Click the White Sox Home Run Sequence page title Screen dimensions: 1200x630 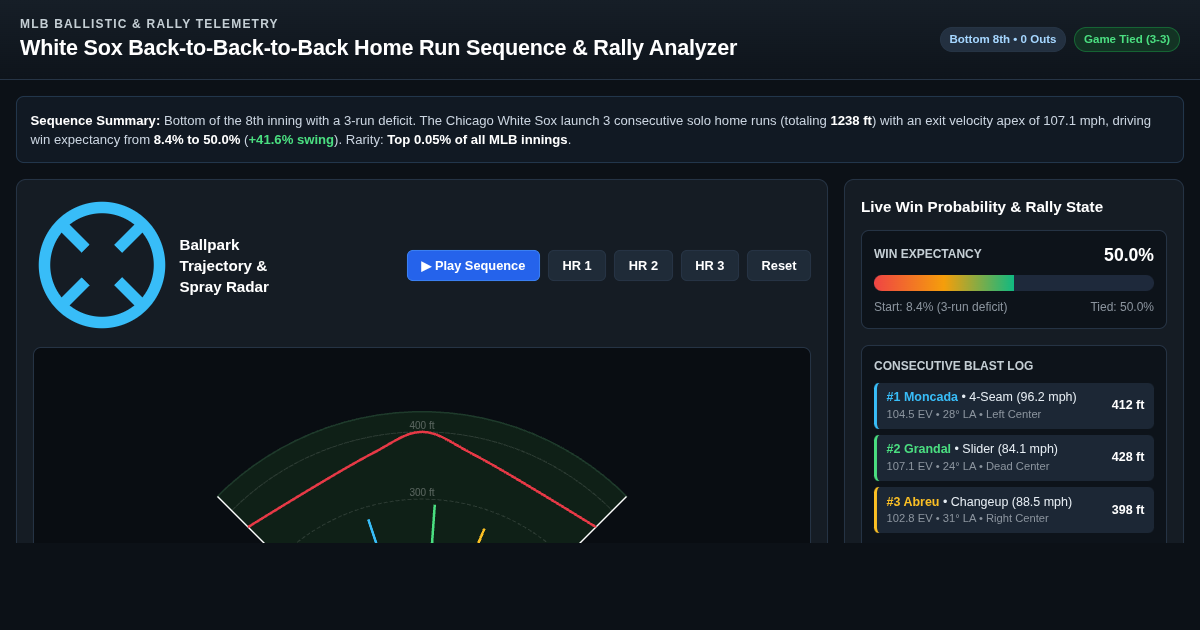coord(378,48)
